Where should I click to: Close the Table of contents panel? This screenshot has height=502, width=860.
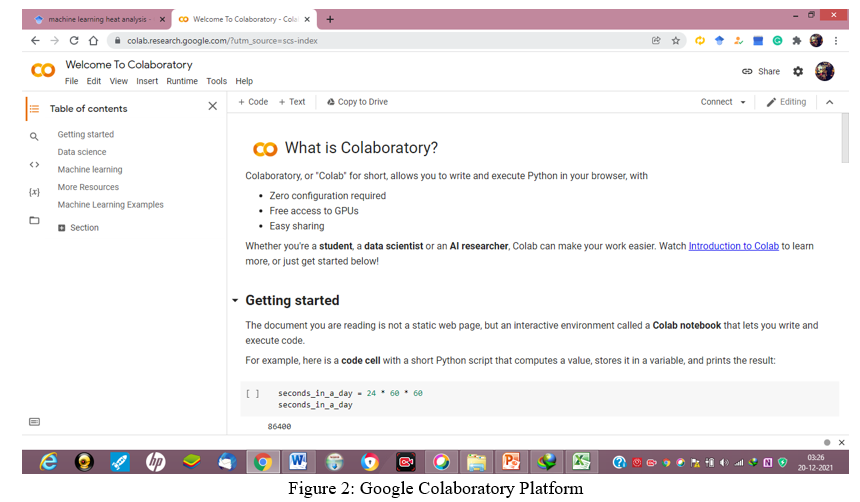coord(213,106)
